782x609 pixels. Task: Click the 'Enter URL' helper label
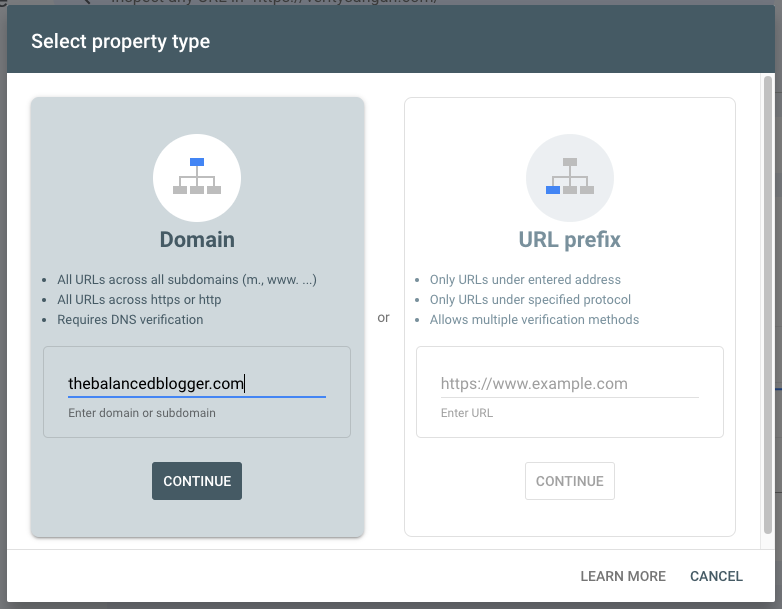coord(466,413)
